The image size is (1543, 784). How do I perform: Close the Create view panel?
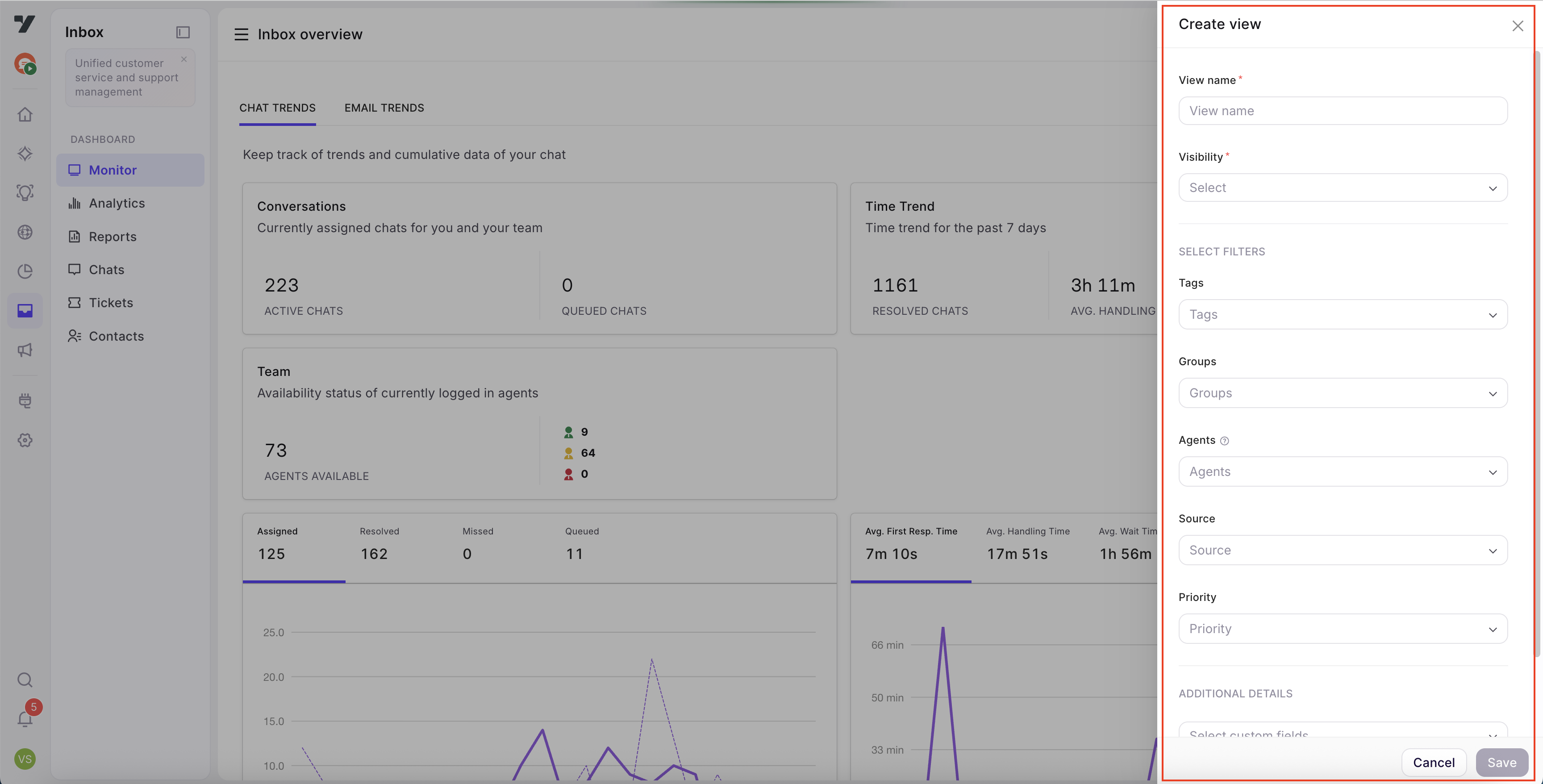click(1517, 26)
